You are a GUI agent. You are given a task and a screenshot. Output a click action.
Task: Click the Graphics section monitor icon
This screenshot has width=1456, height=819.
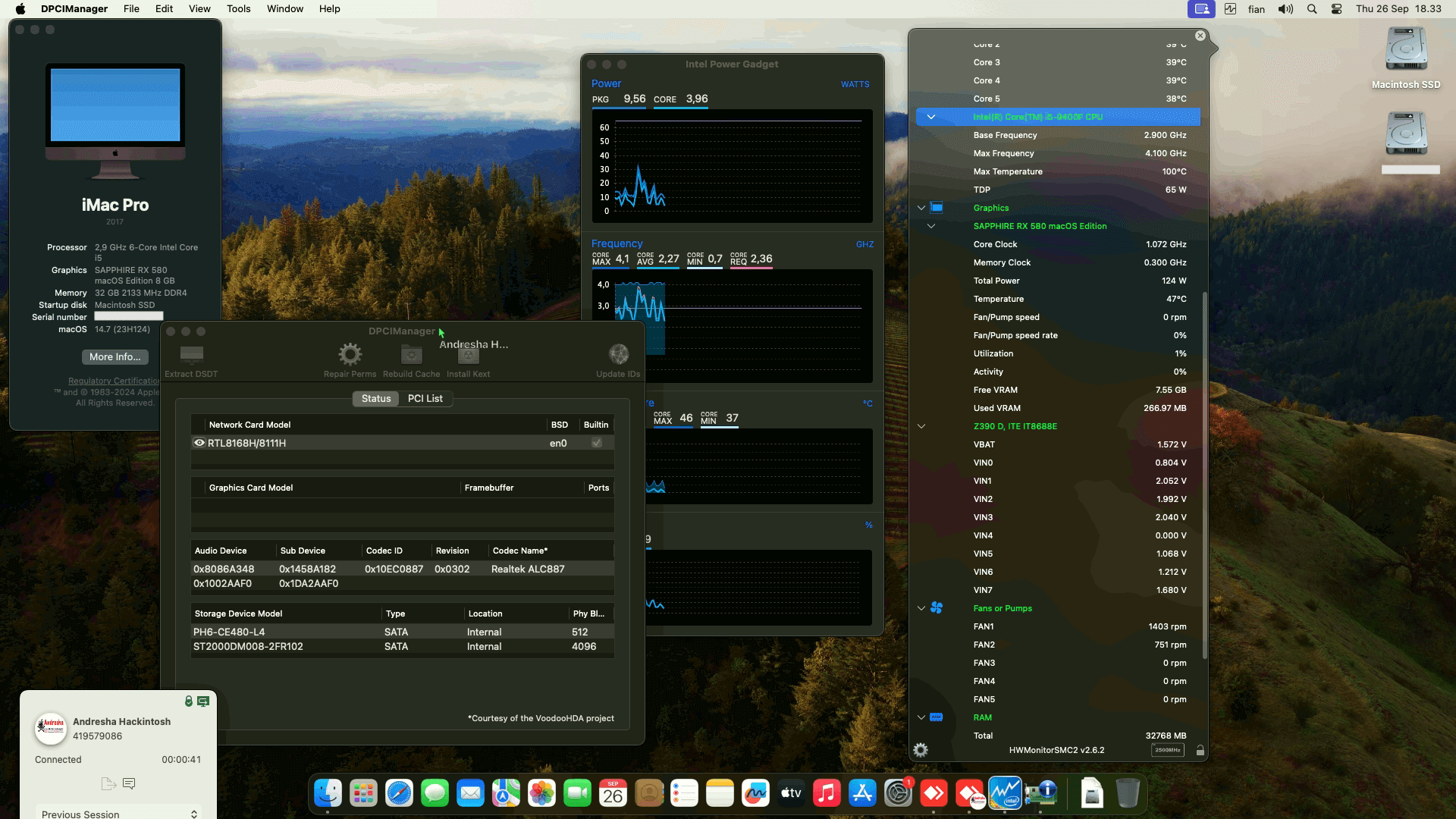[x=937, y=208]
